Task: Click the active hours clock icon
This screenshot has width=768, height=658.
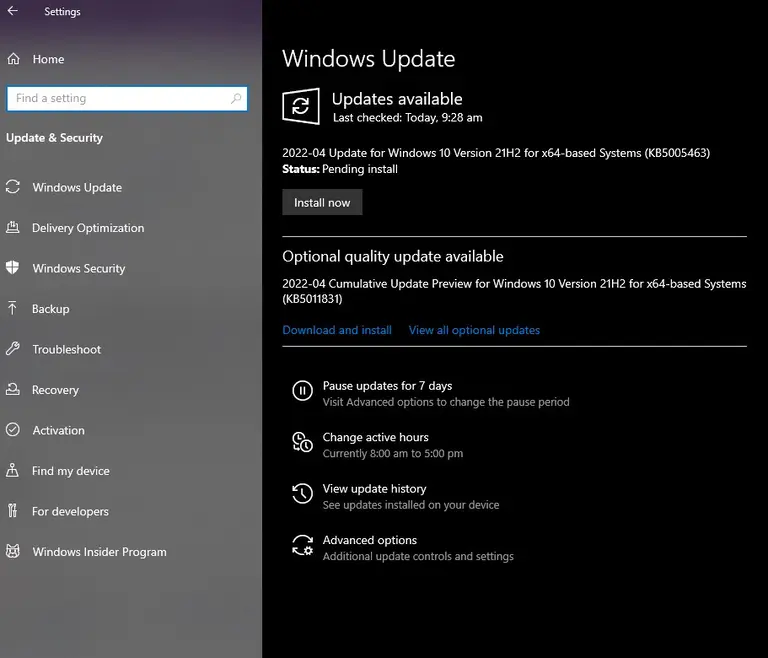Action: (302, 442)
